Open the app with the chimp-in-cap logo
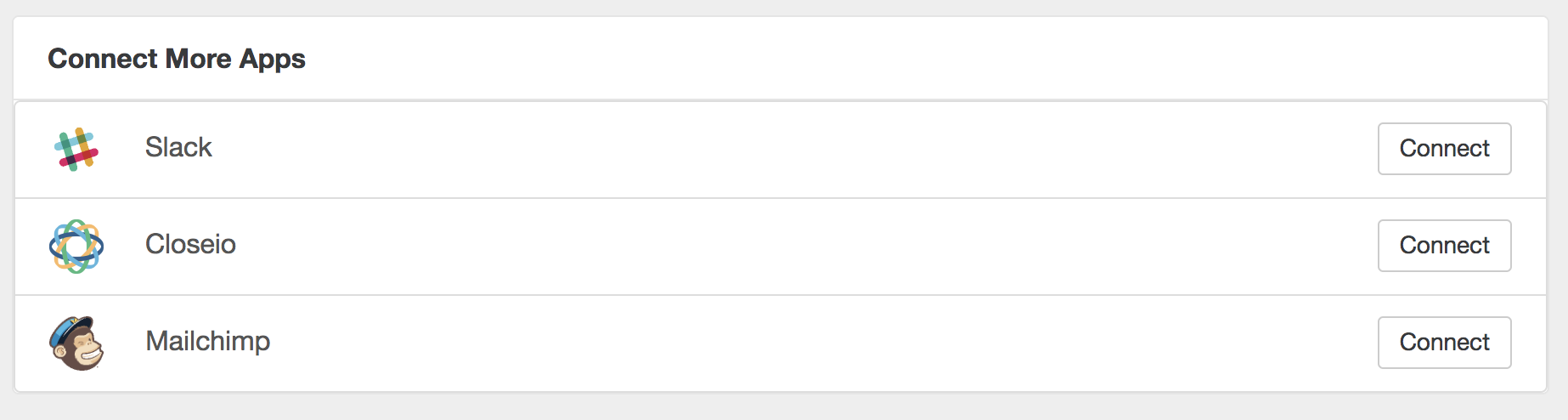 click(208, 341)
